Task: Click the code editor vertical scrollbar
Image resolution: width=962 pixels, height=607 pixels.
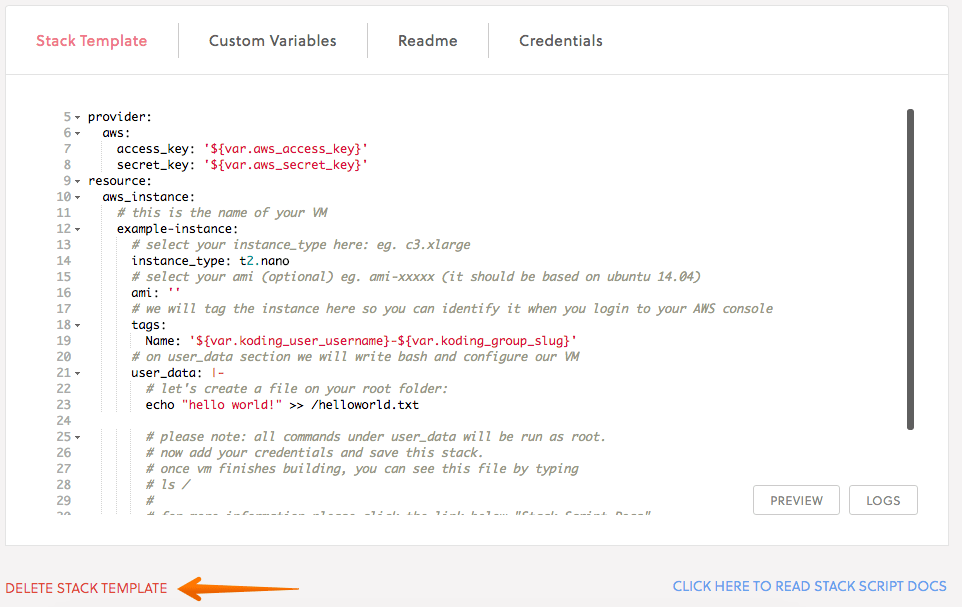Action: pyautogui.click(x=910, y=269)
